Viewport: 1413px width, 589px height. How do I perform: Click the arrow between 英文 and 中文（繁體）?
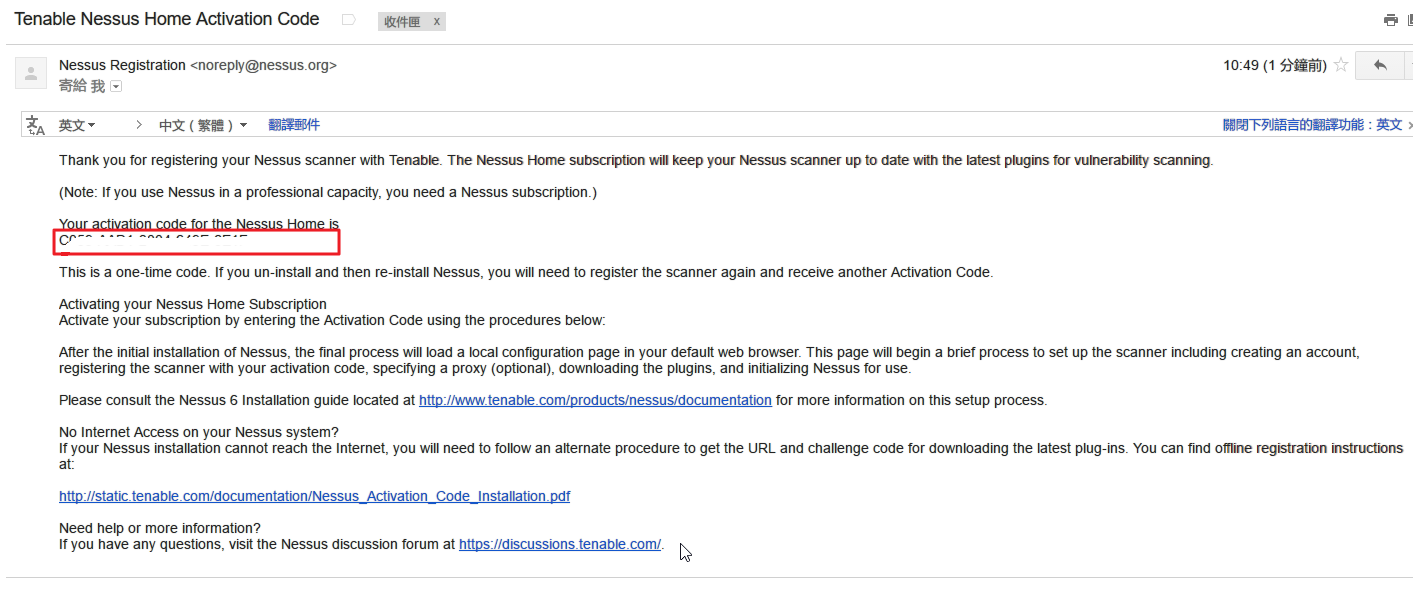(x=139, y=125)
